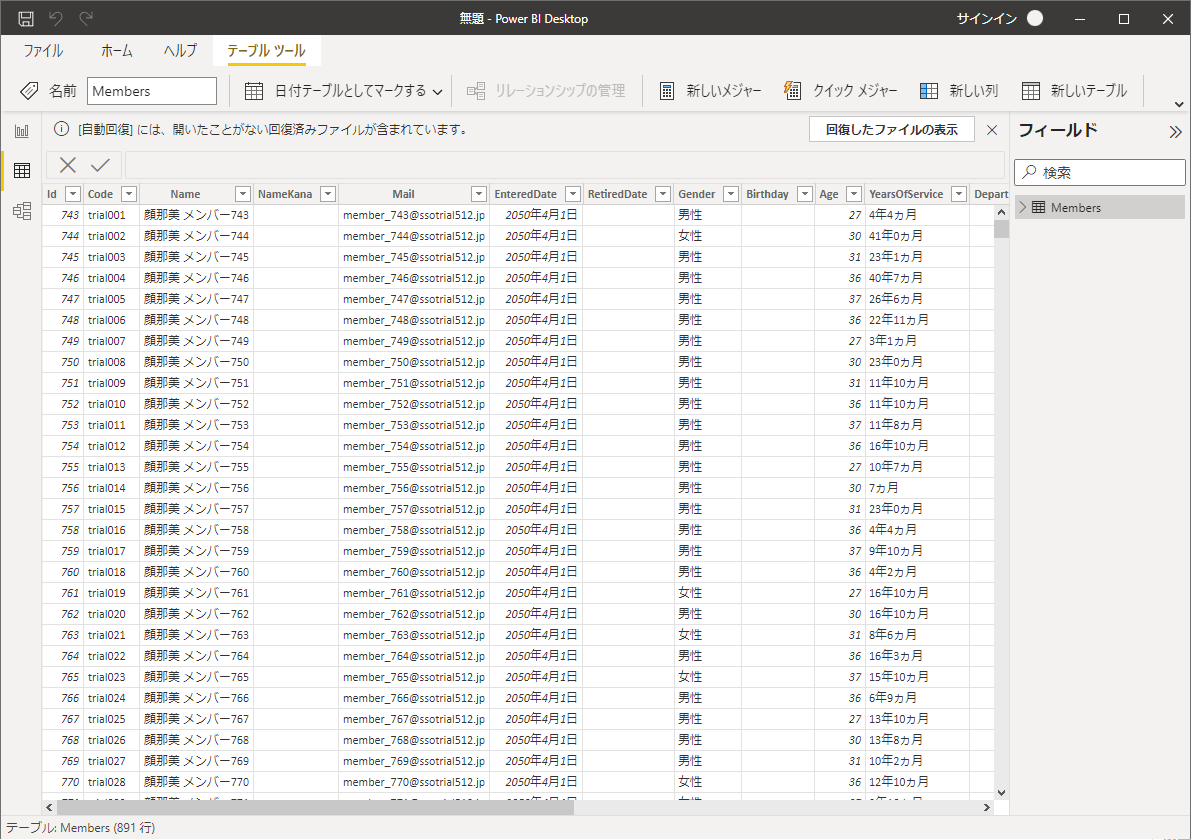Image resolution: width=1191 pixels, height=840 pixels.
Task: Click サインイン link in title bar
Action: coord(986,18)
